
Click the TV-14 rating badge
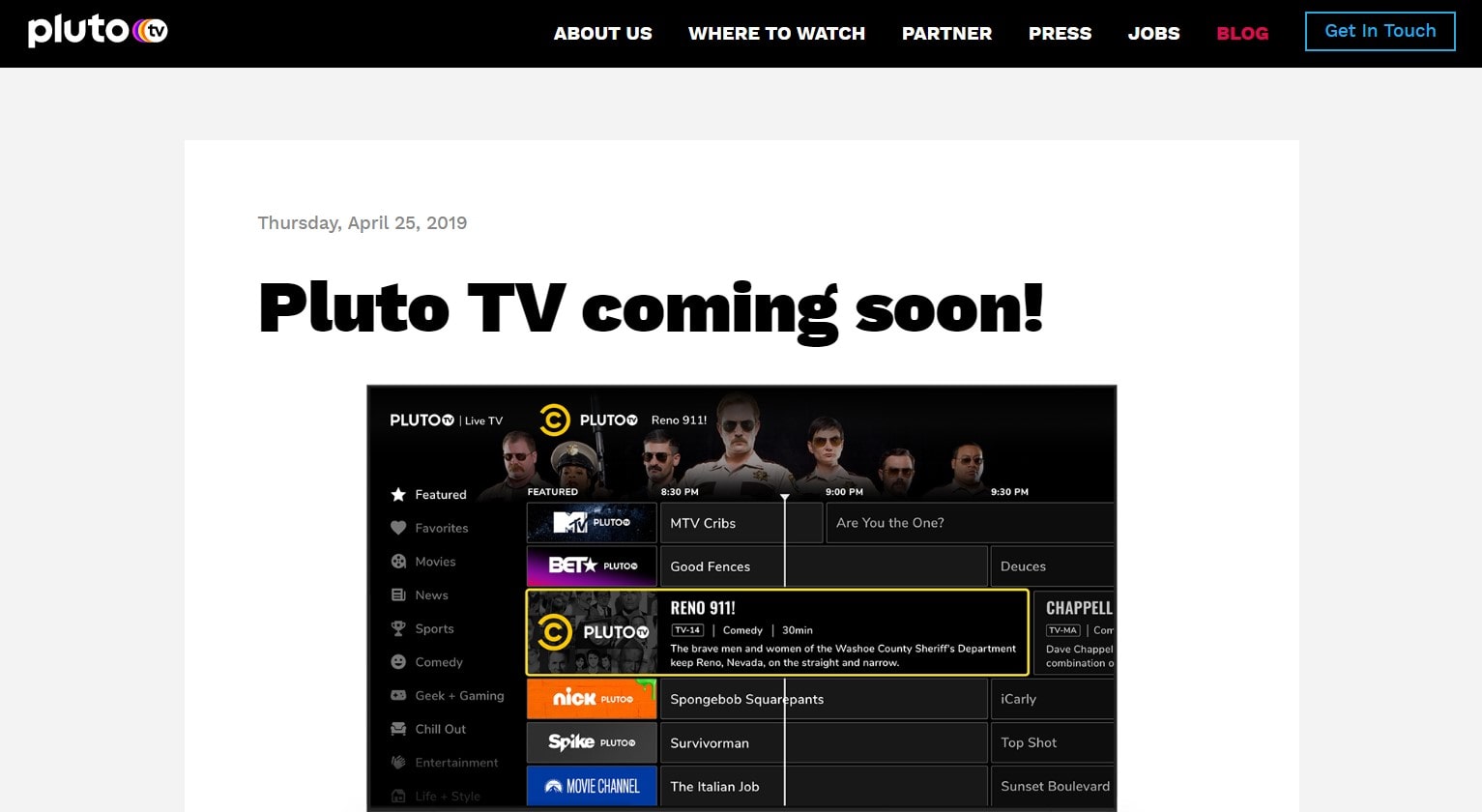click(x=687, y=630)
